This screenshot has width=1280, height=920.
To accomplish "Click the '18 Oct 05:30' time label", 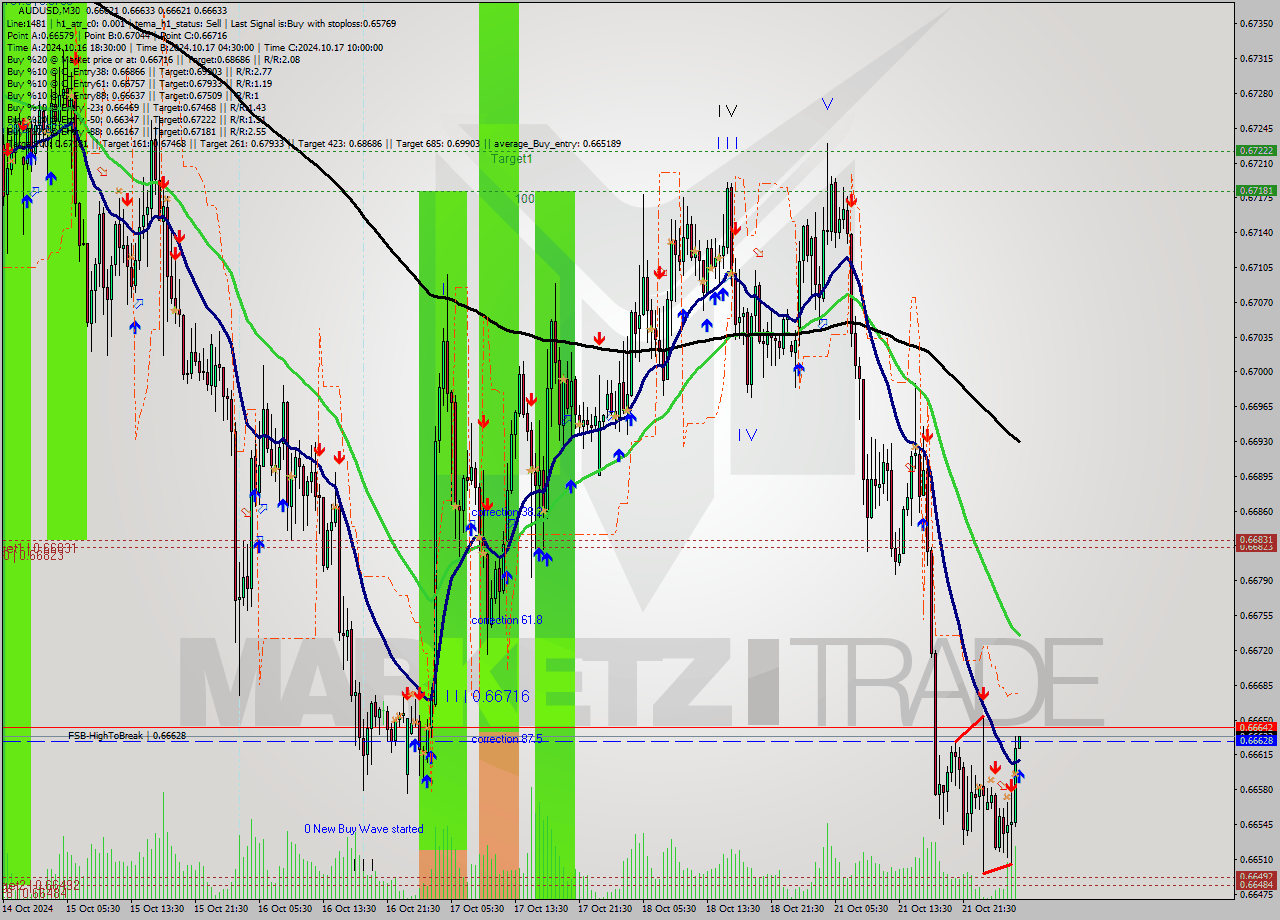I will click(x=670, y=909).
